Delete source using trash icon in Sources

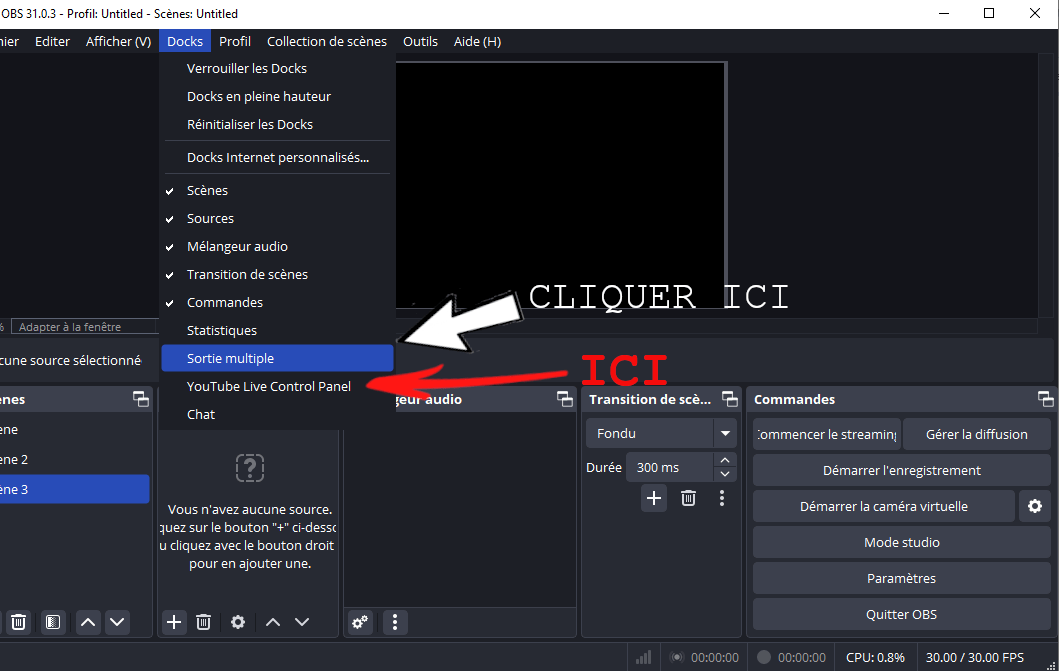pyautogui.click(x=203, y=622)
